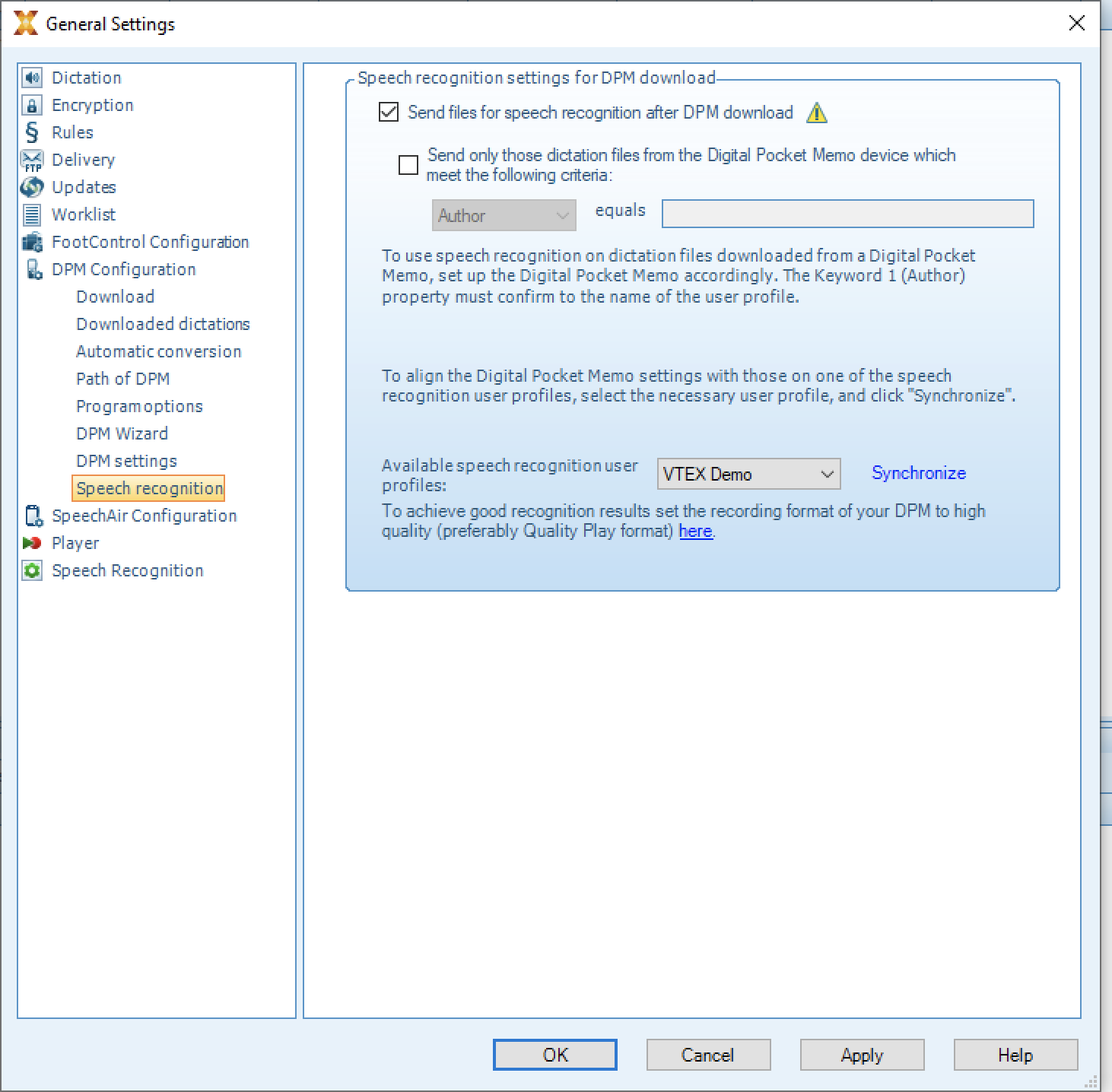This screenshot has height=1092, width=1112.
Task: Click the Synchronize link
Action: (x=919, y=473)
